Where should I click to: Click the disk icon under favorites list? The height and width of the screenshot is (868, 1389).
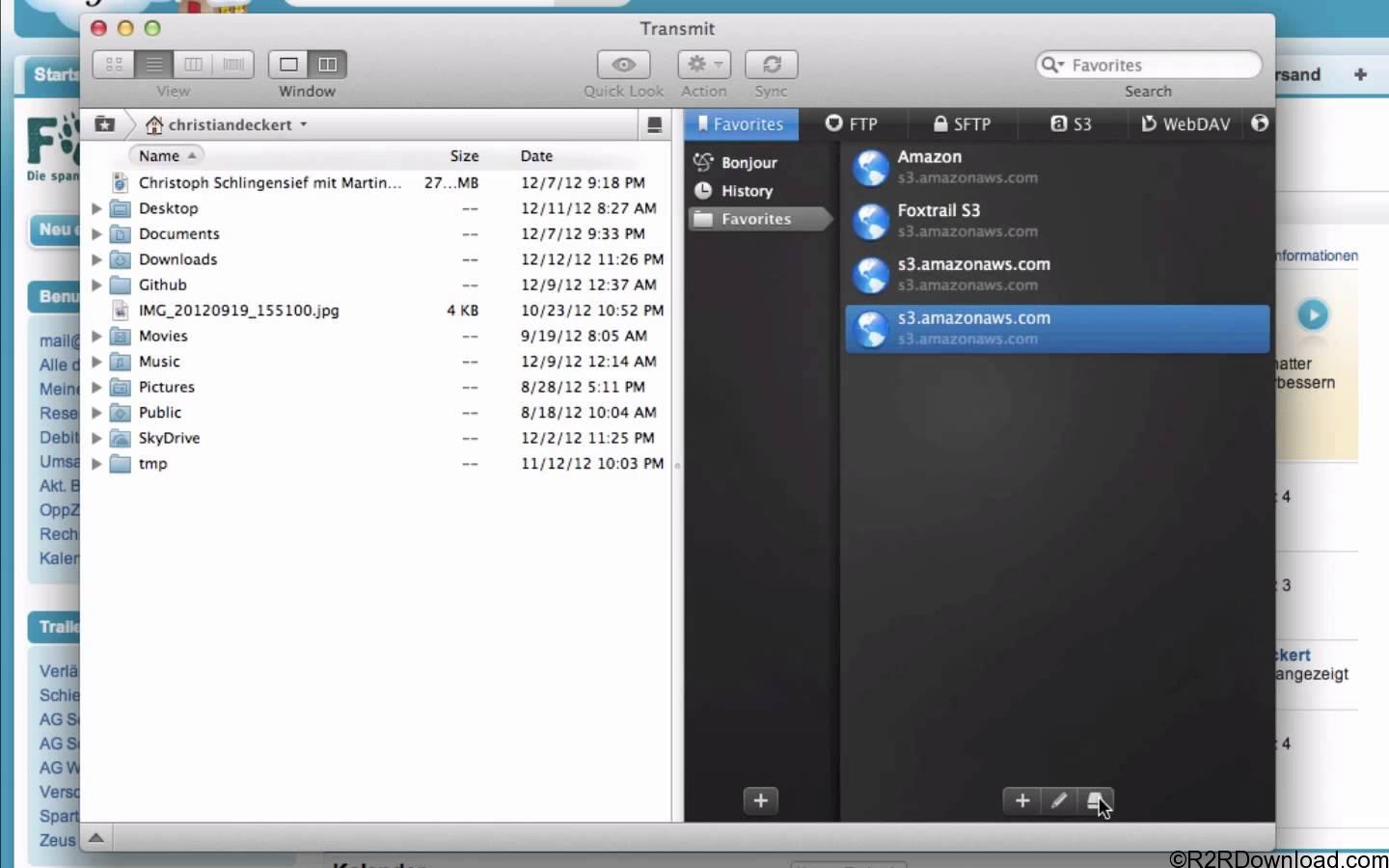[x=1096, y=800]
